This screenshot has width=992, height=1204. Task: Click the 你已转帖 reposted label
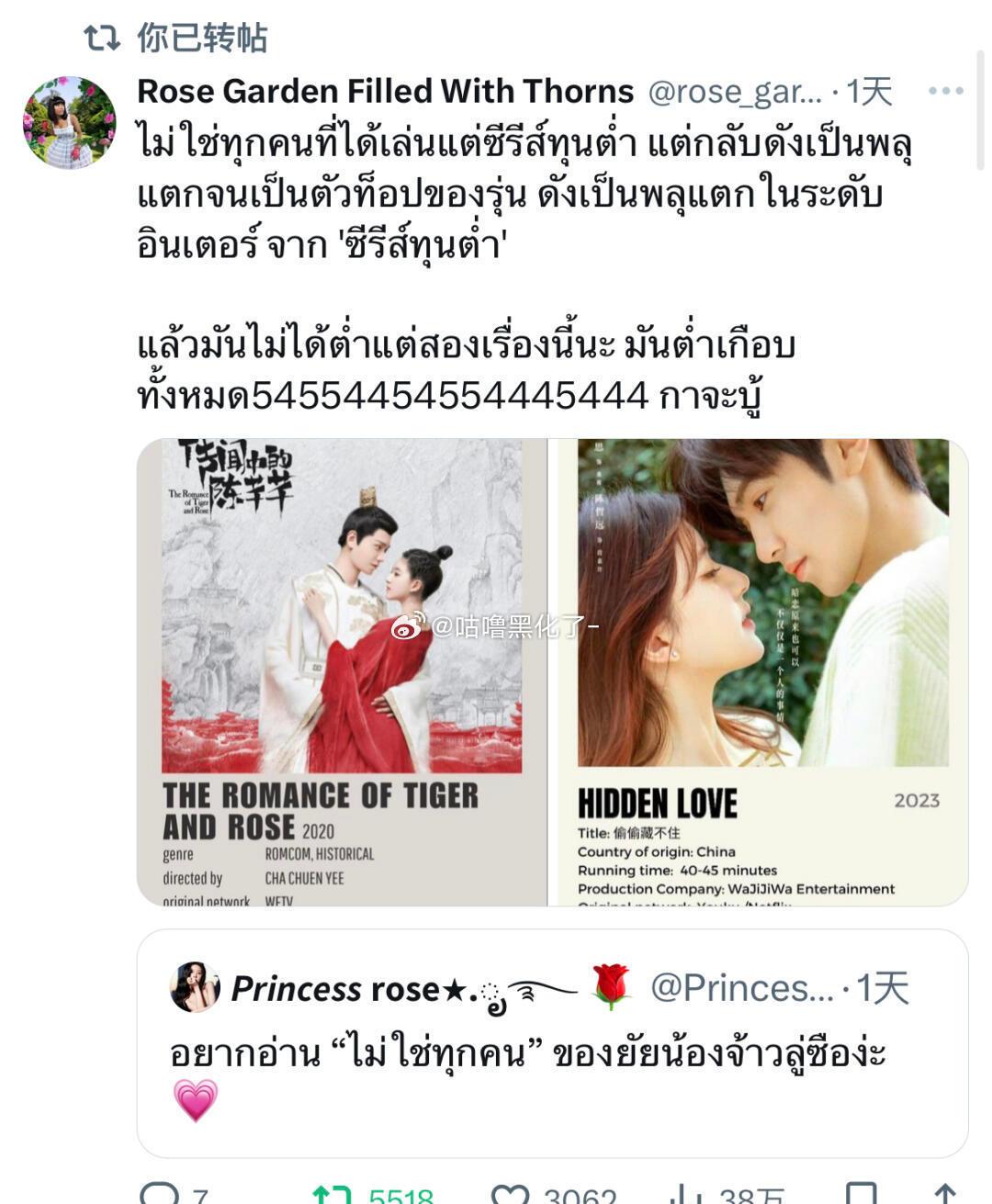(202, 38)
